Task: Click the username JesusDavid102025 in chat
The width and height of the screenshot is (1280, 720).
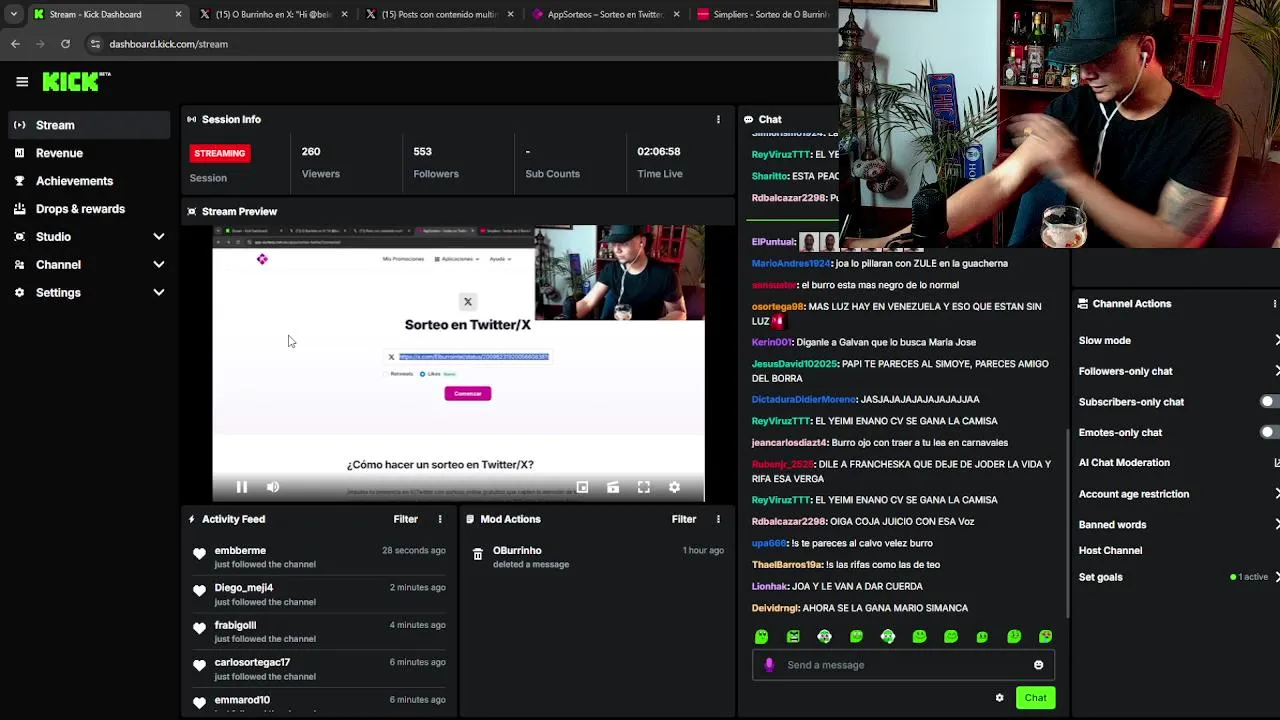Action: click(794, 364)
